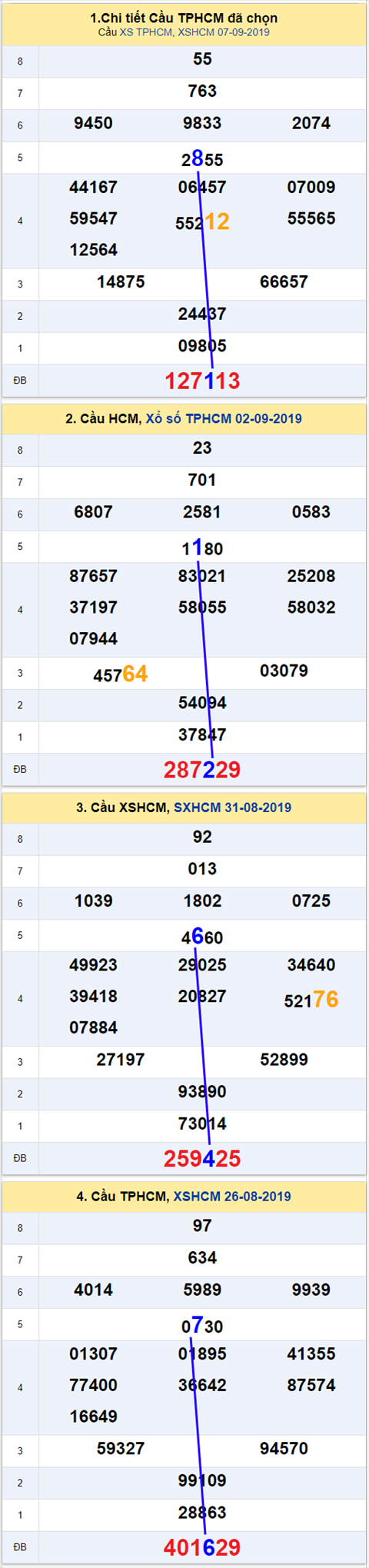Click the '2. Cầu HCM' heading text
This screenshot has width=369, height=1568.
103,418
